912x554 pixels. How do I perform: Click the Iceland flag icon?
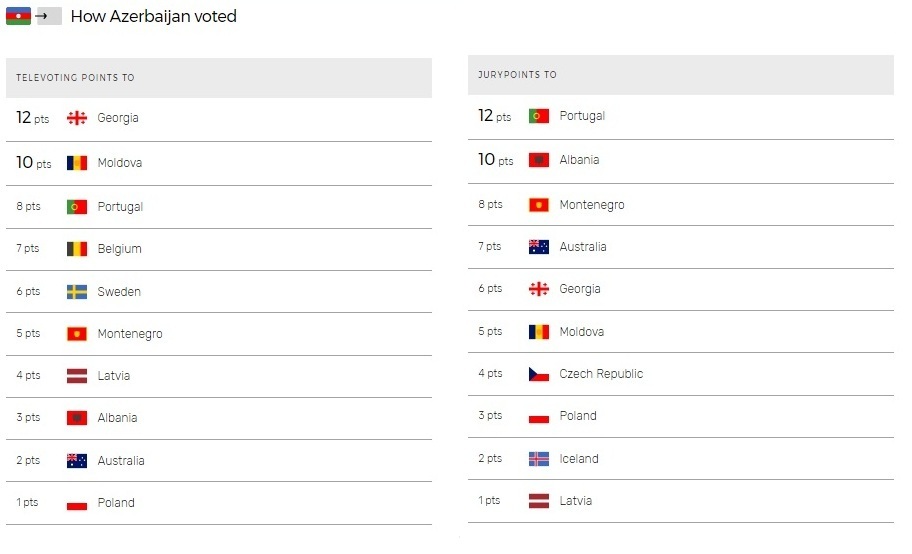tap(539, 459)
